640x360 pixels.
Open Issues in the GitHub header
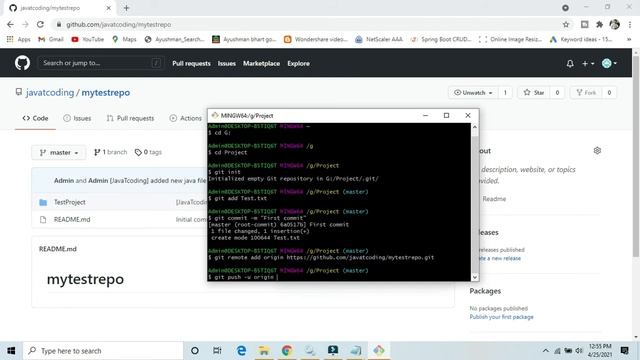click(227, 63)
